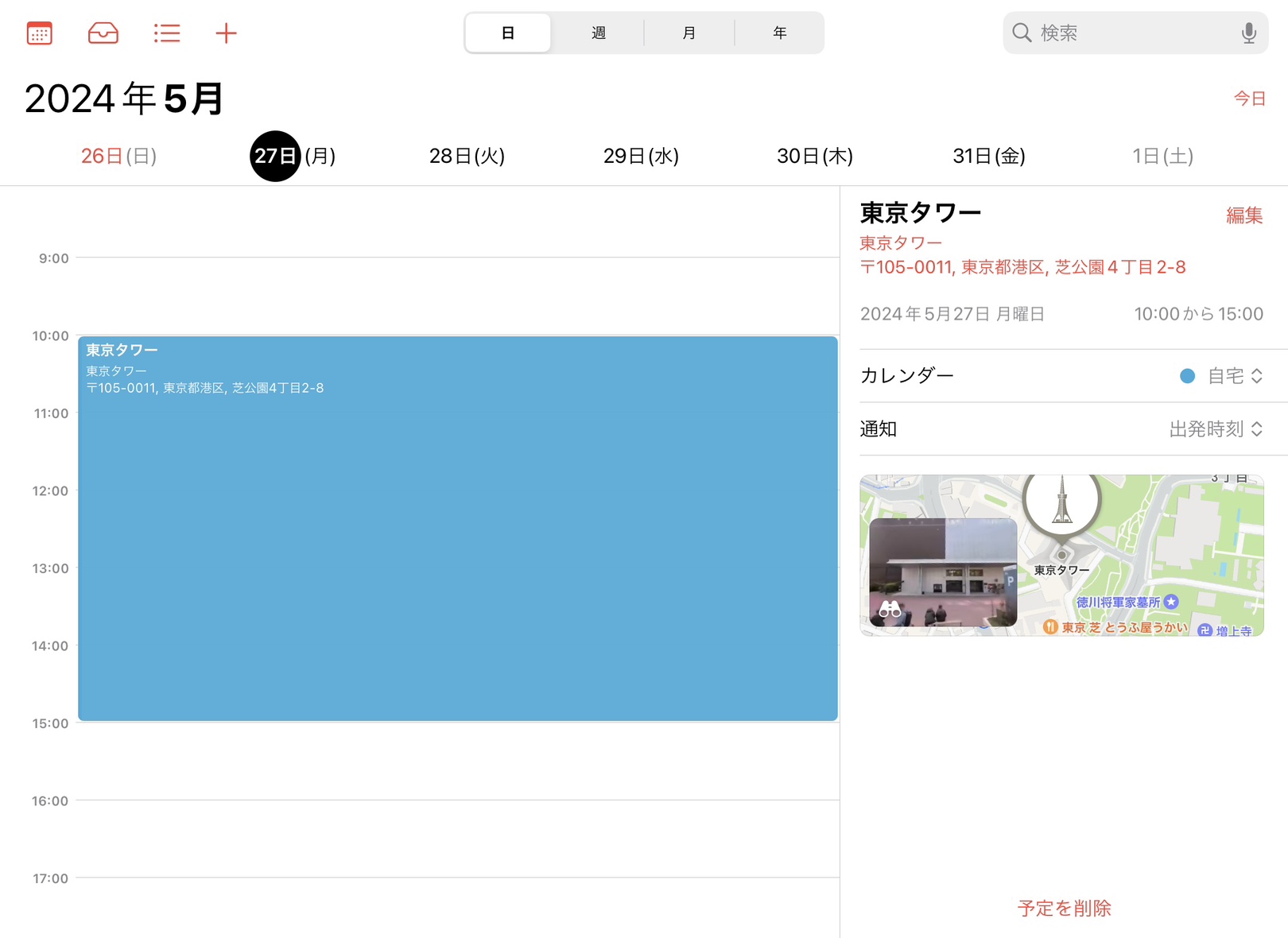Switch to 月 (month) view tab

[689, 33]
